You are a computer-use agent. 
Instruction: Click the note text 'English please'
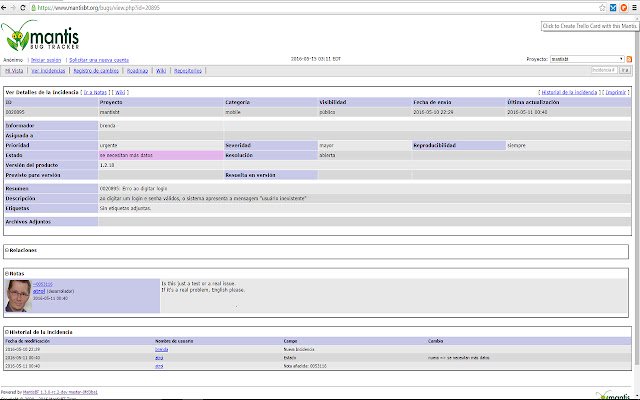[x=228, y=290]
